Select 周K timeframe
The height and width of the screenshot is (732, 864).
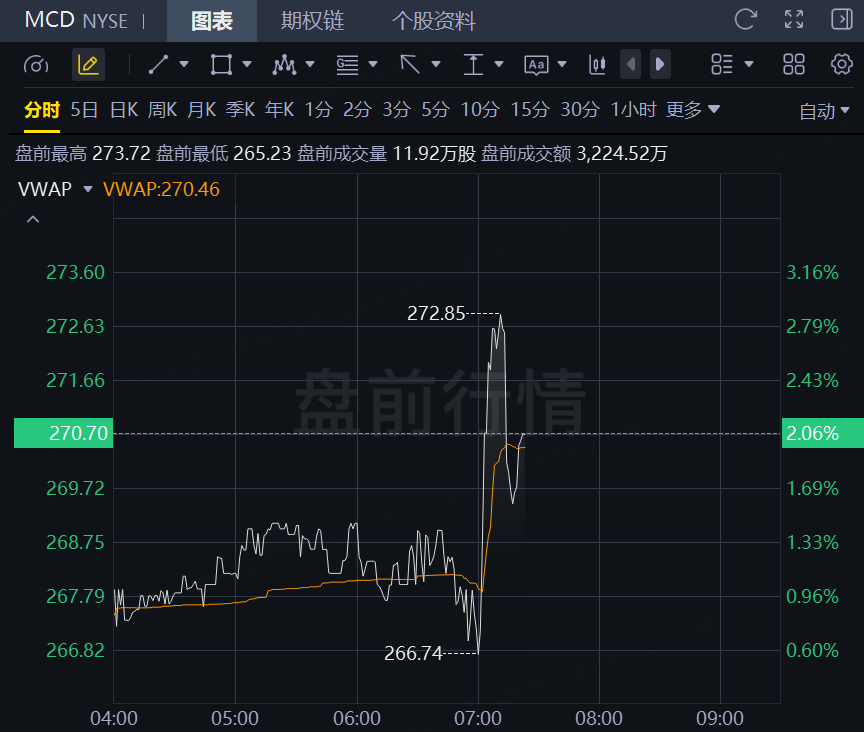(163, 110)
